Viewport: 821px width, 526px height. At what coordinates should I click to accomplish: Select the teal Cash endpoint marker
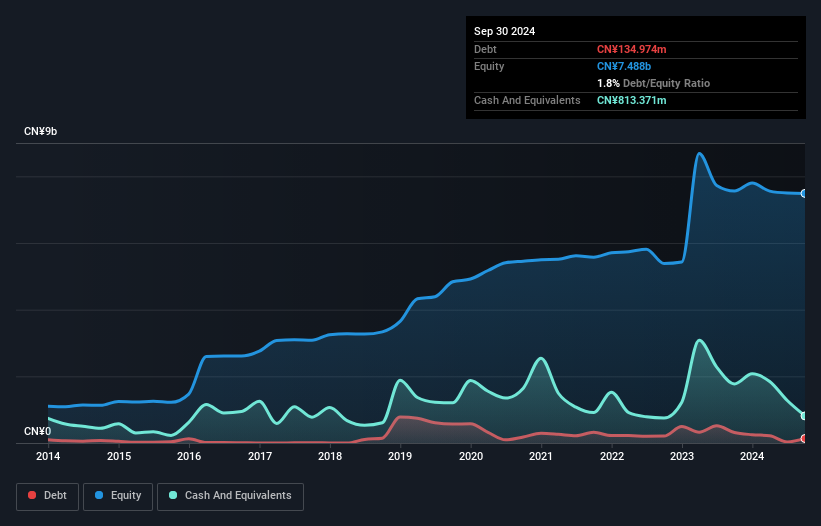click(x=804, y=416)
